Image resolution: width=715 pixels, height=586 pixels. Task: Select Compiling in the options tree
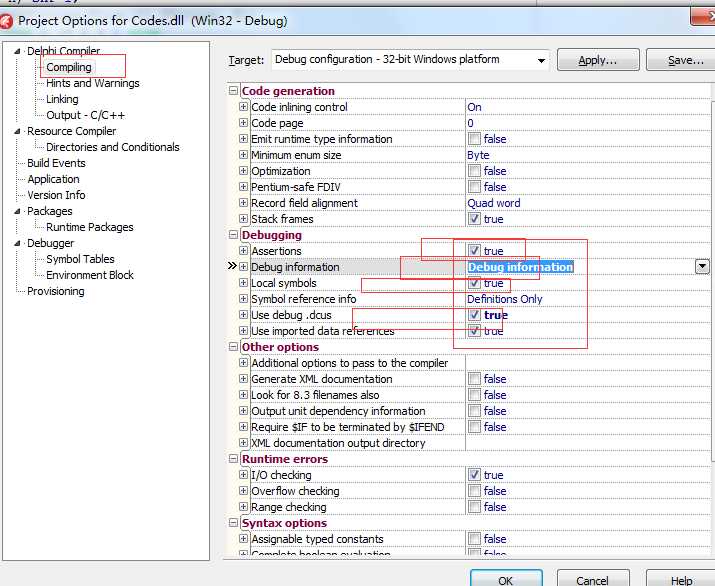[69, 67]
